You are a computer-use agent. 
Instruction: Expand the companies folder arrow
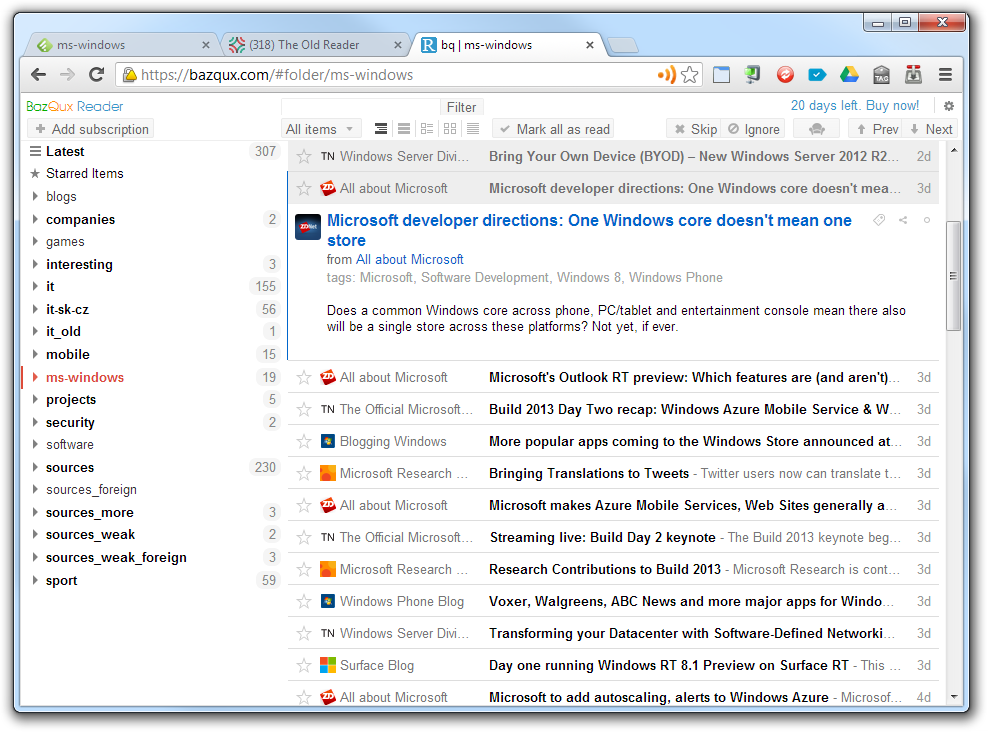pyautogui.click(x=35, y=219)
